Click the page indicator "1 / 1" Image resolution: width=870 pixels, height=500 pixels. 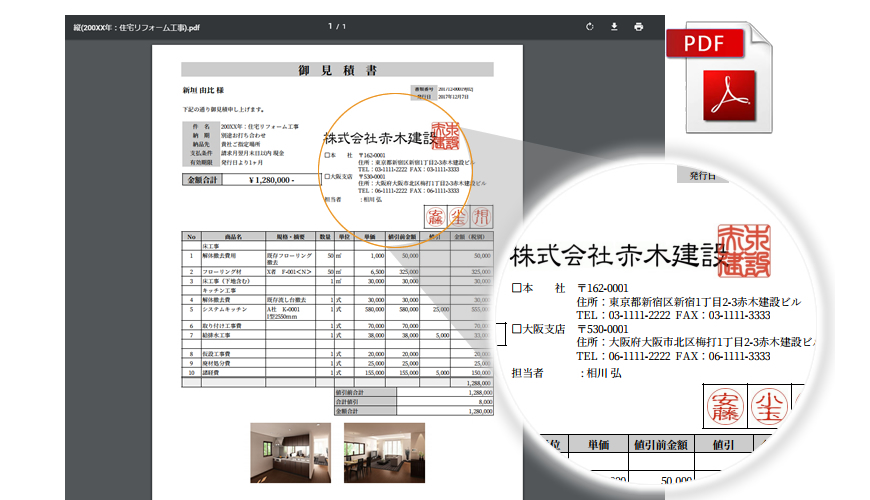tap(337, 26)
